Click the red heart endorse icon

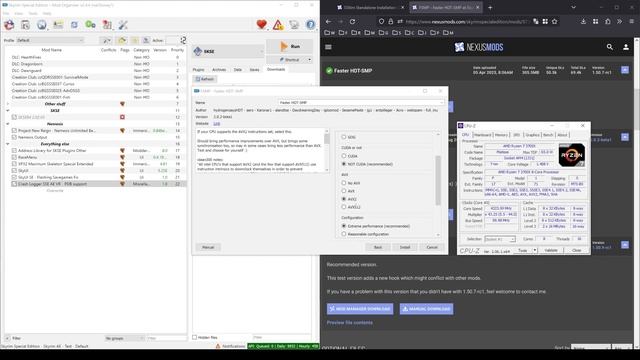[x=262, y=25]
